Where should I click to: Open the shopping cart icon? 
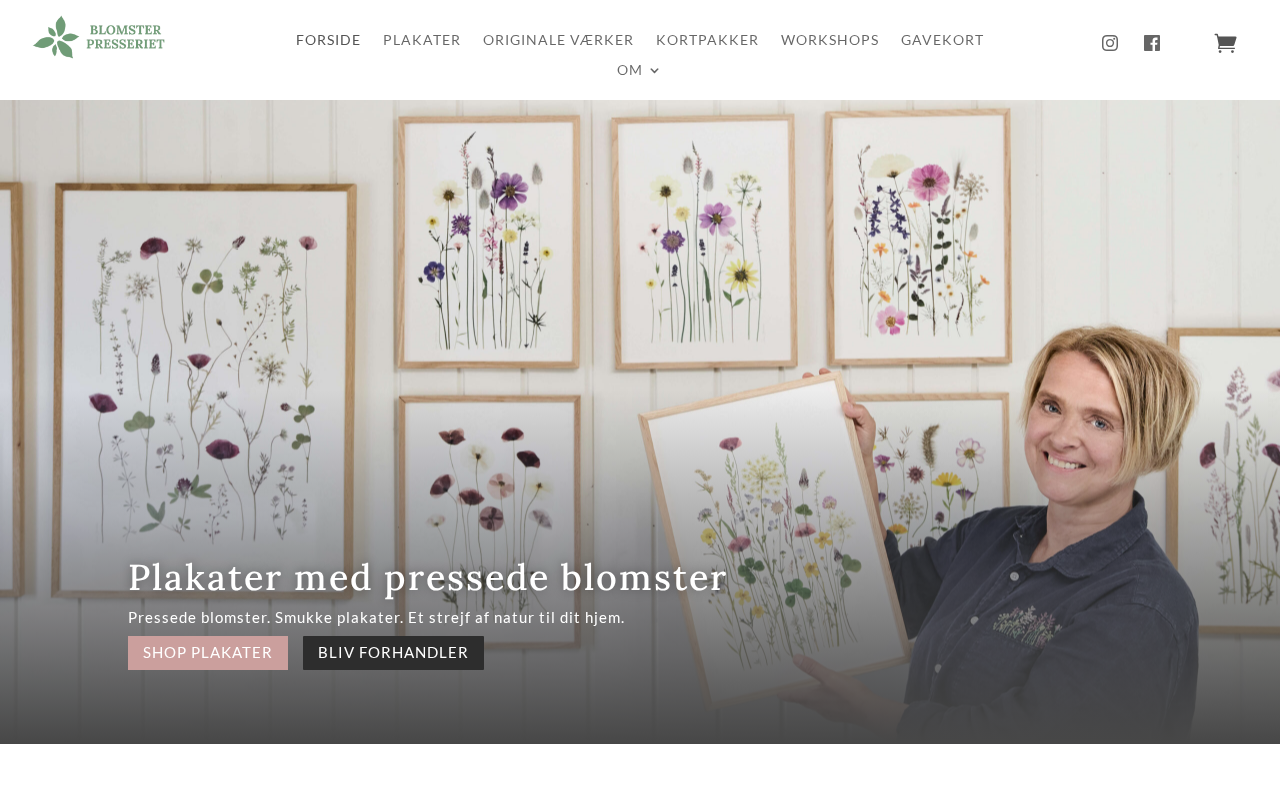tap(1225, 43)
